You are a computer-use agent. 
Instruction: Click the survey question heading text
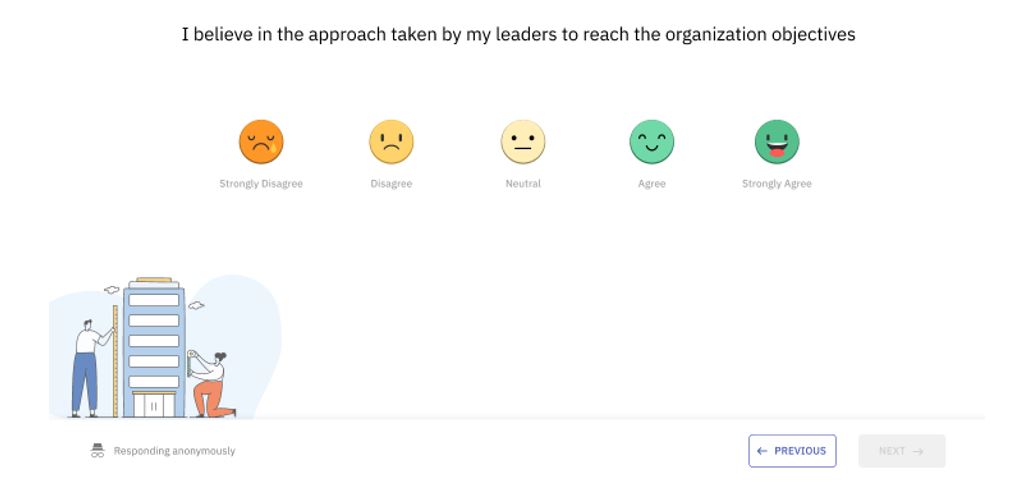pos(518,34)
